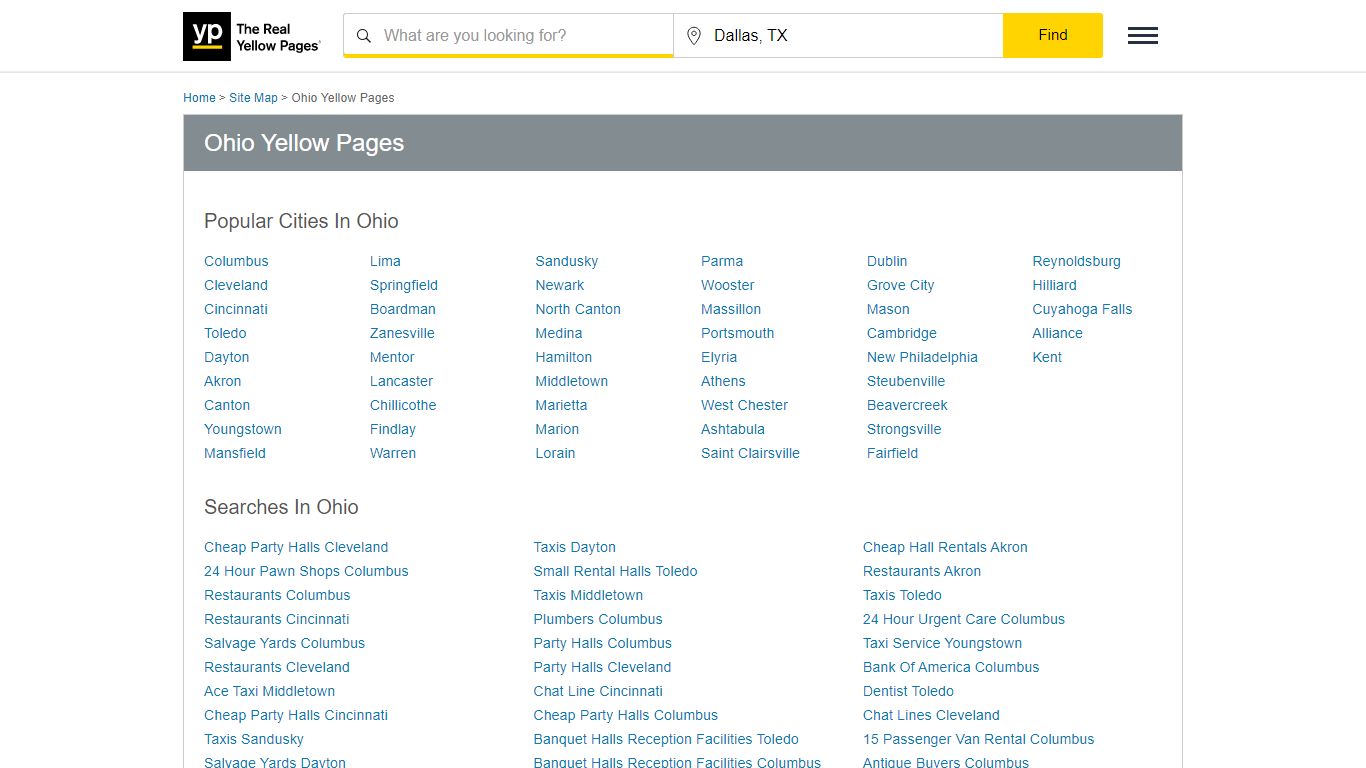
Task: Select Hamilton city link
Action: coord(564,357)
